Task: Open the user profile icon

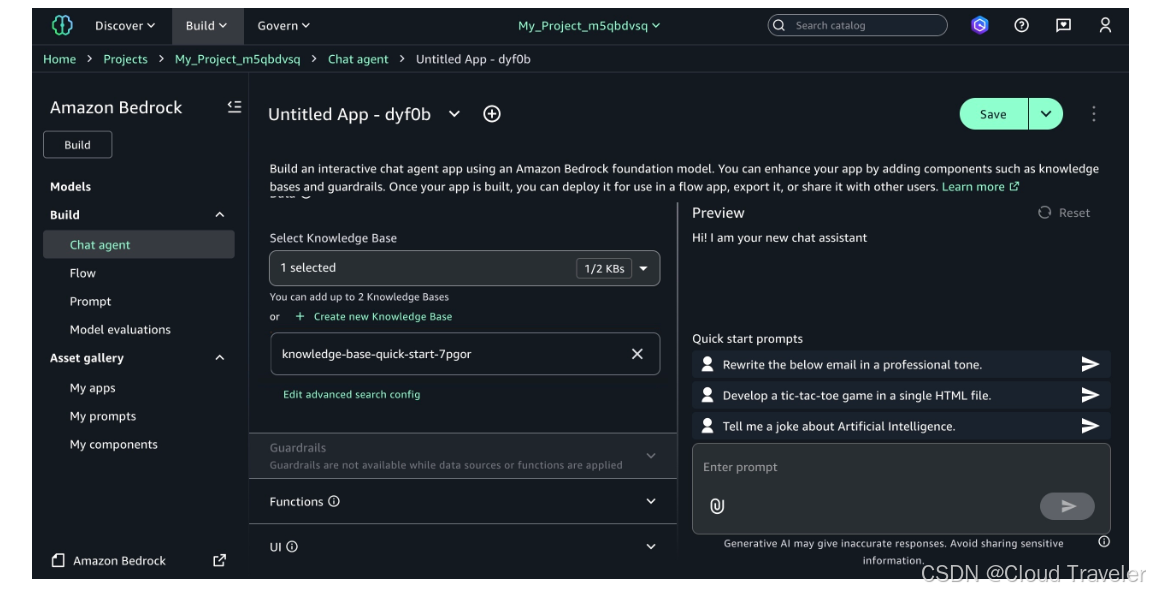Action: pos(1105,26)
